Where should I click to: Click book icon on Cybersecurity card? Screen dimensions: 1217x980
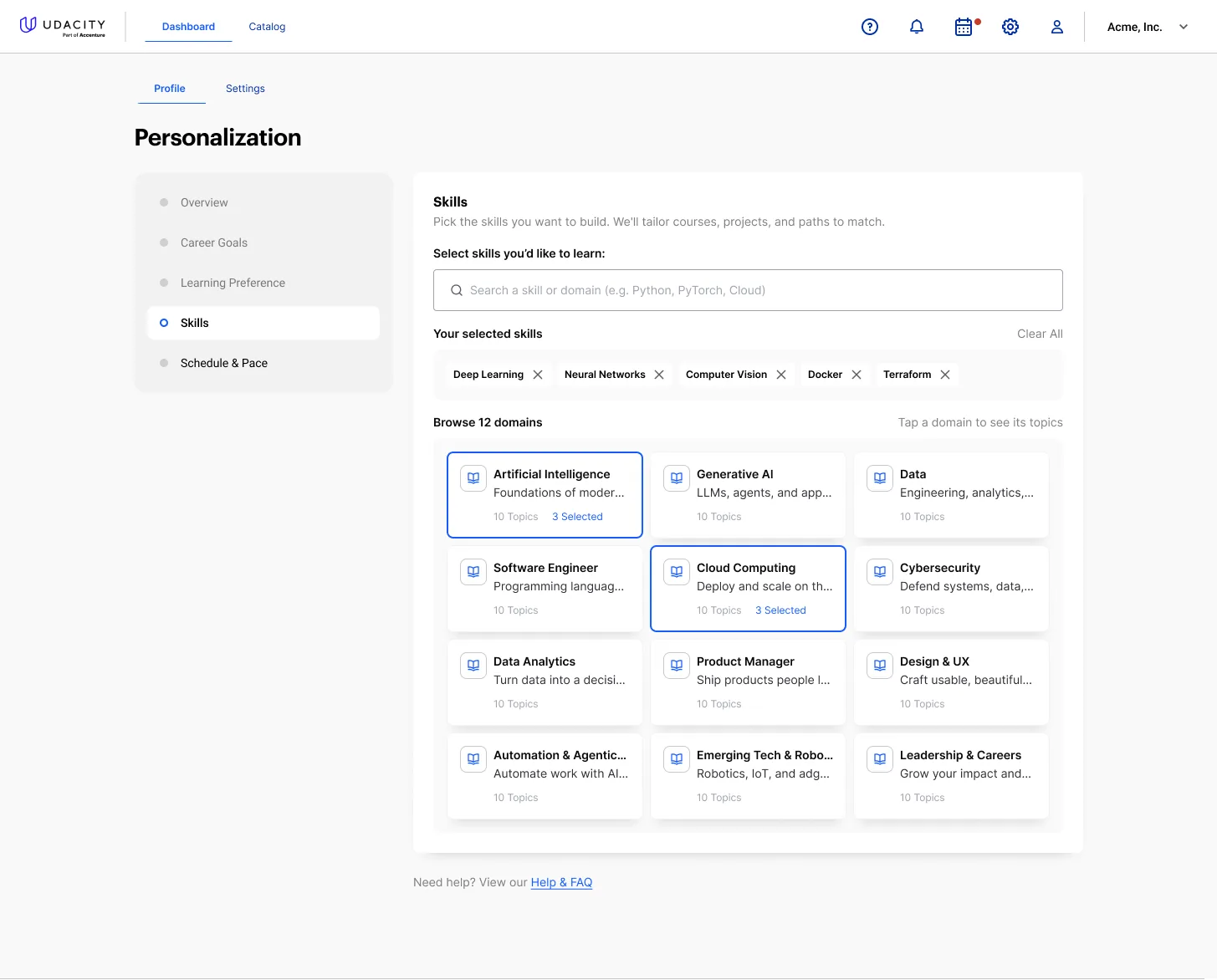pos(880,572)
